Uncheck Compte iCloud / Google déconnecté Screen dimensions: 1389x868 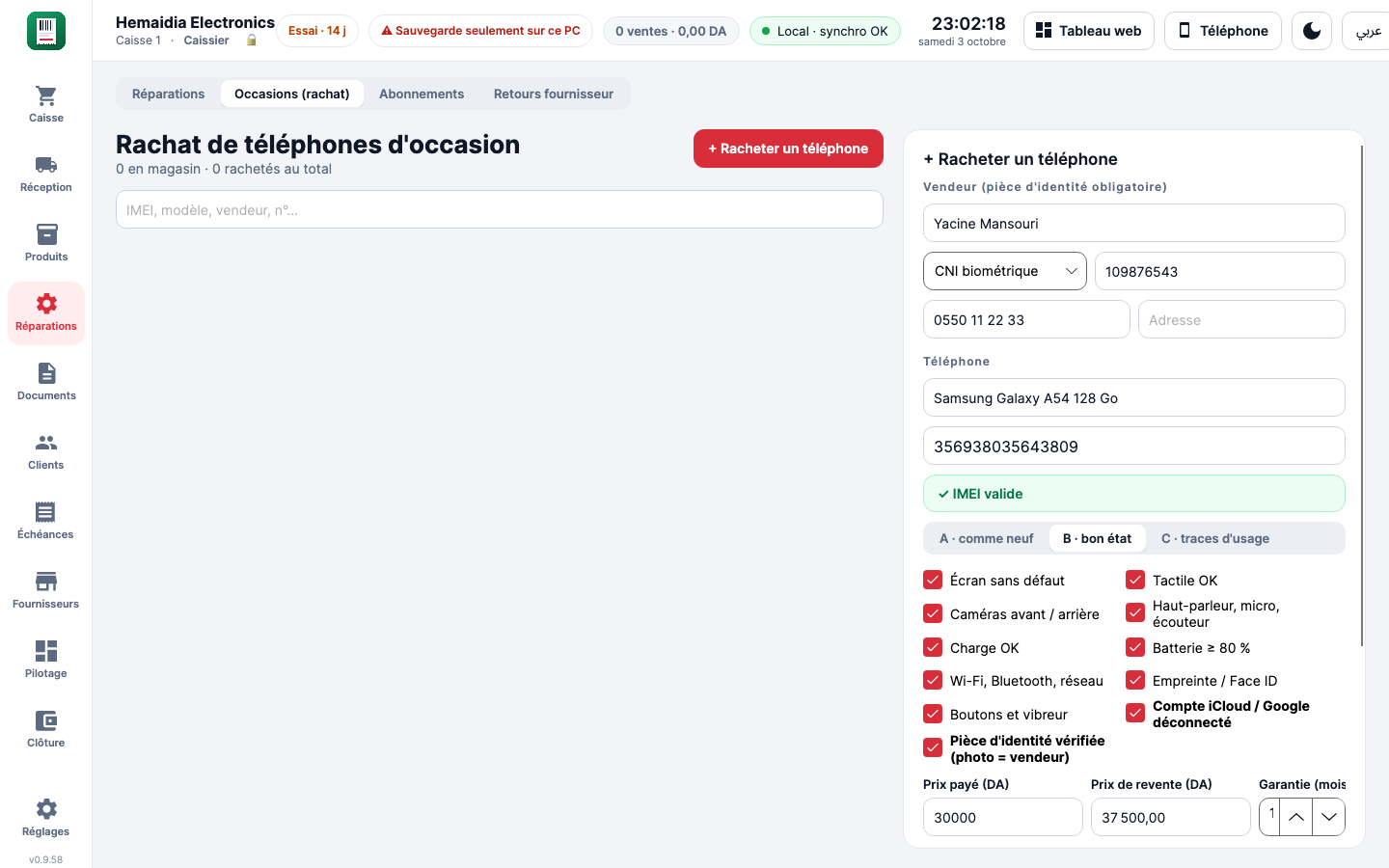(x=1135, y=714)
